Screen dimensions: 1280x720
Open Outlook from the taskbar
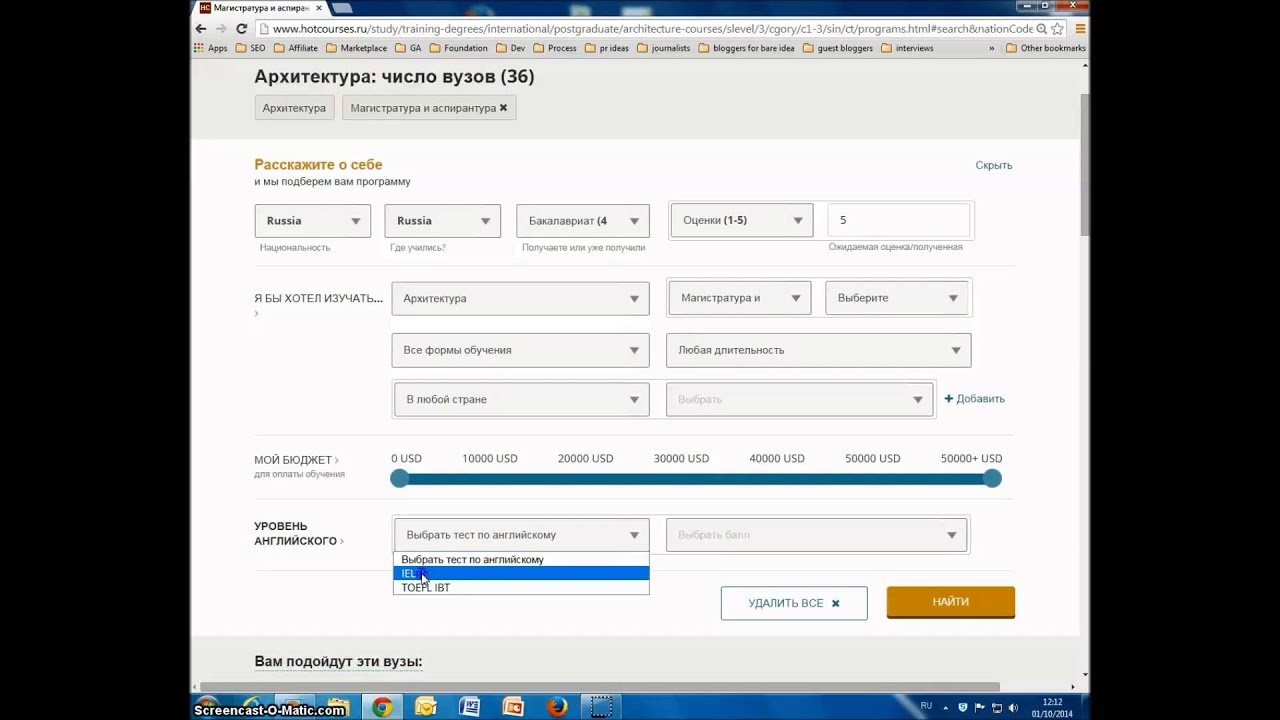click(425, 707)
